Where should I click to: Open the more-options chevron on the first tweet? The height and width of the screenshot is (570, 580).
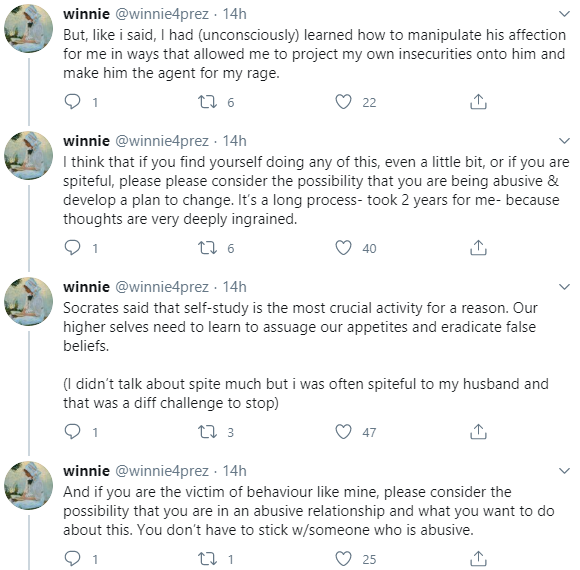click(x=564, y=14)
